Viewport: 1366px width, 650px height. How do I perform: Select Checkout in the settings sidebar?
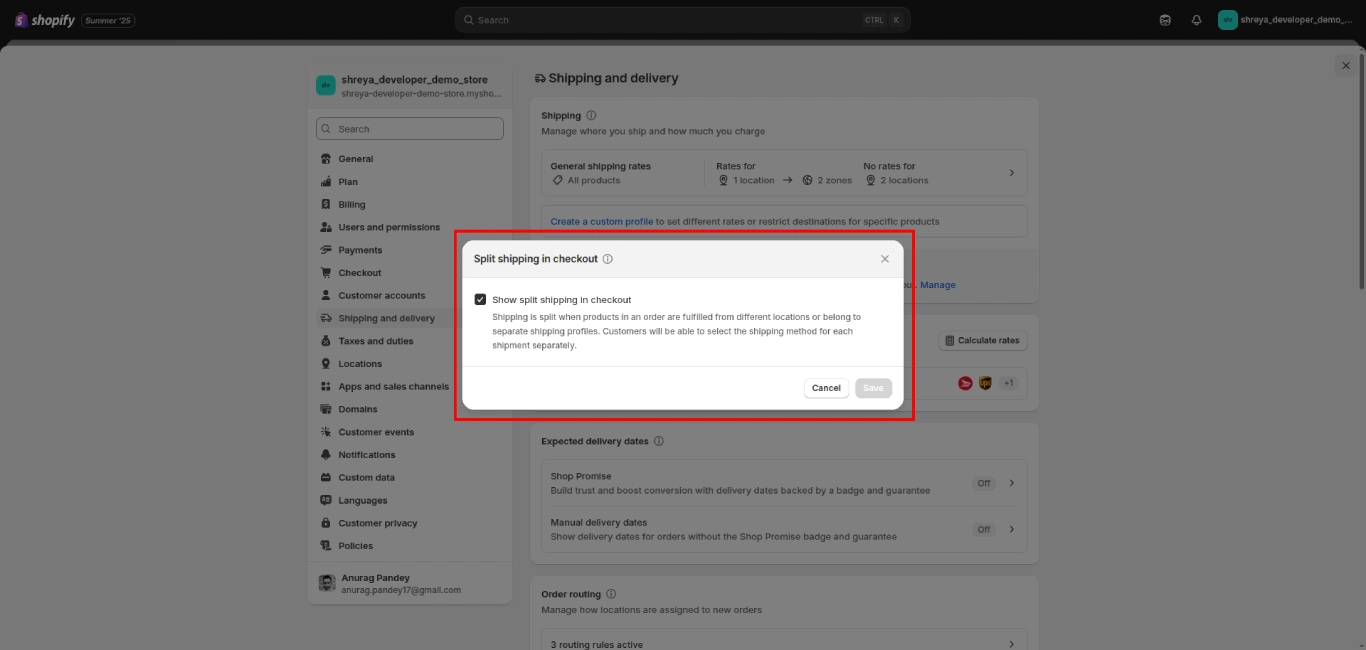(x=359, y=272)
